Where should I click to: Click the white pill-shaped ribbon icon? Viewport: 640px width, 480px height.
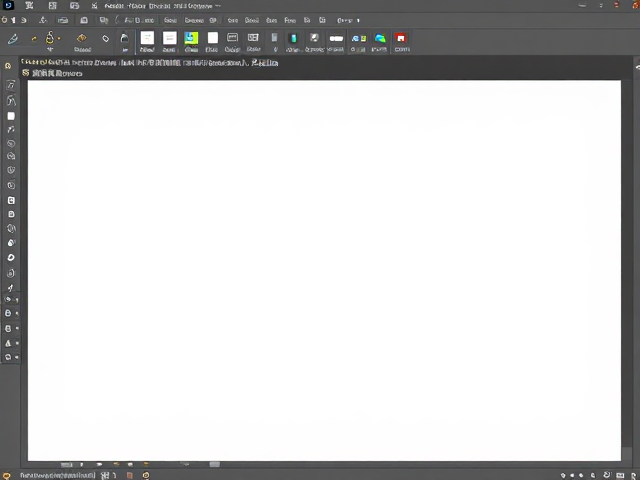336,38
